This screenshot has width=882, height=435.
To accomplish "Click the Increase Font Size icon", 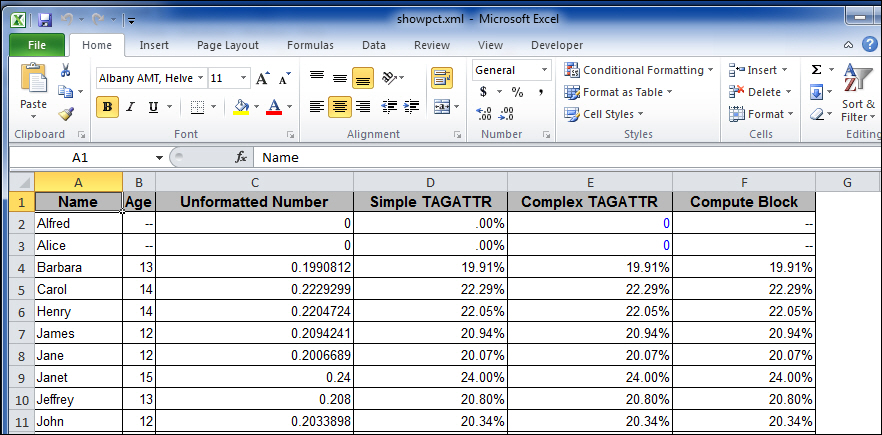I will (262, 78).
